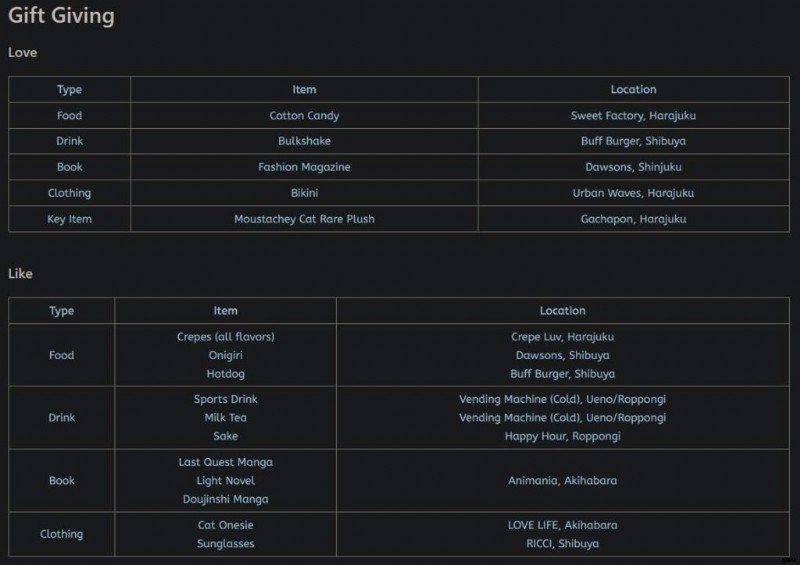Click the Bikini clothing item
Screen dimensions: 800x565
pyautogui.click(x=304, y=193)
